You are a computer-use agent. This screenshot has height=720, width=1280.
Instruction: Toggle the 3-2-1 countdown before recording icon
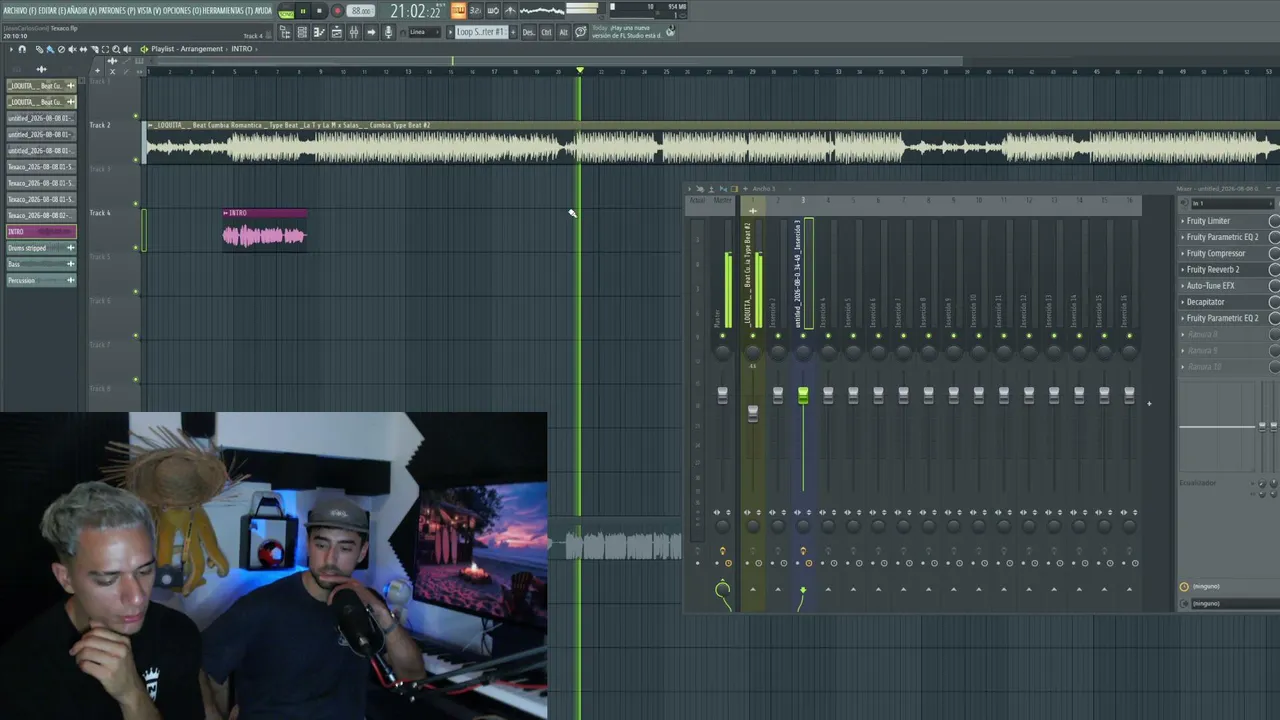tap(475, 11)
